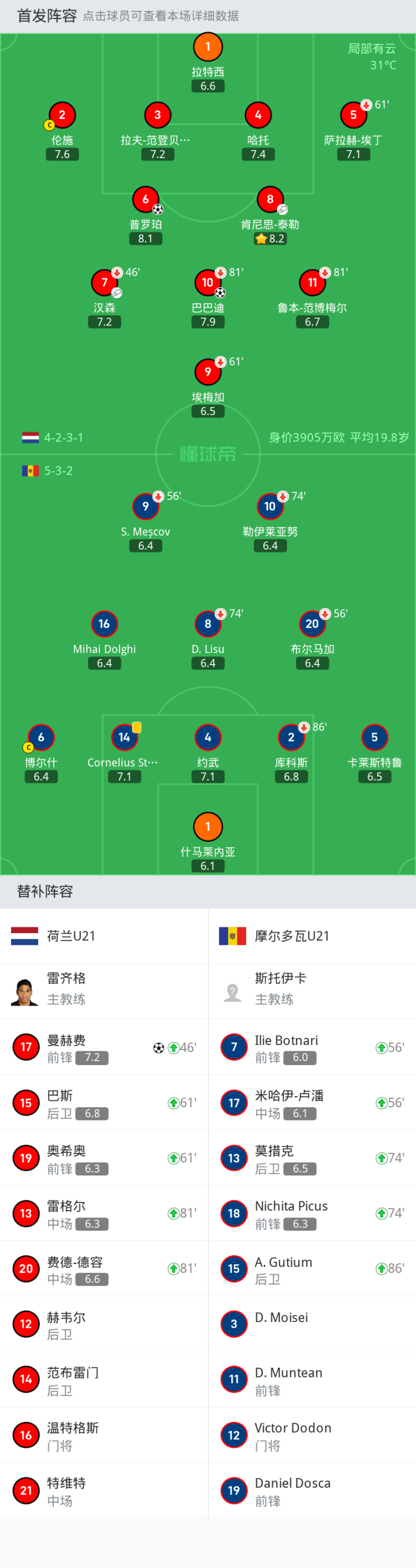
Task: Select substitute Ilie Botnari row
Action: (312, 1047)
